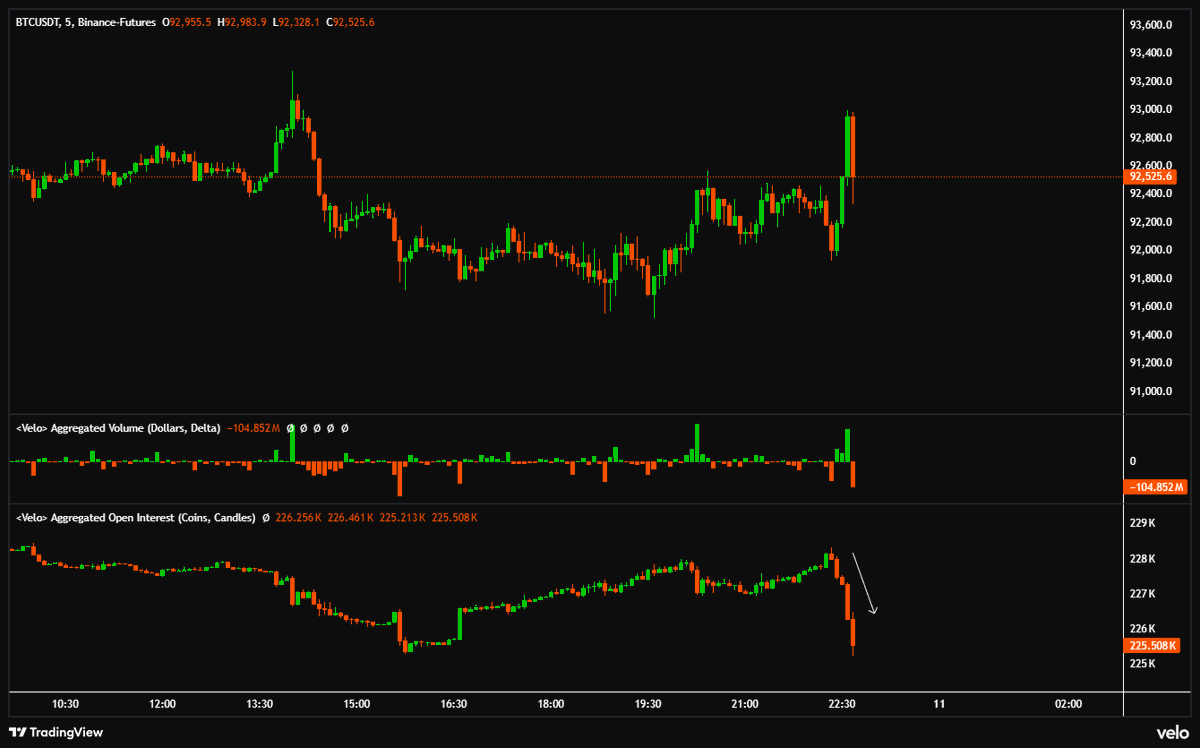This screenshot has width=1200, height=748.
Task: Click the 13:30 time axis label
Action: pyautogui.click(x=259, y=704)
